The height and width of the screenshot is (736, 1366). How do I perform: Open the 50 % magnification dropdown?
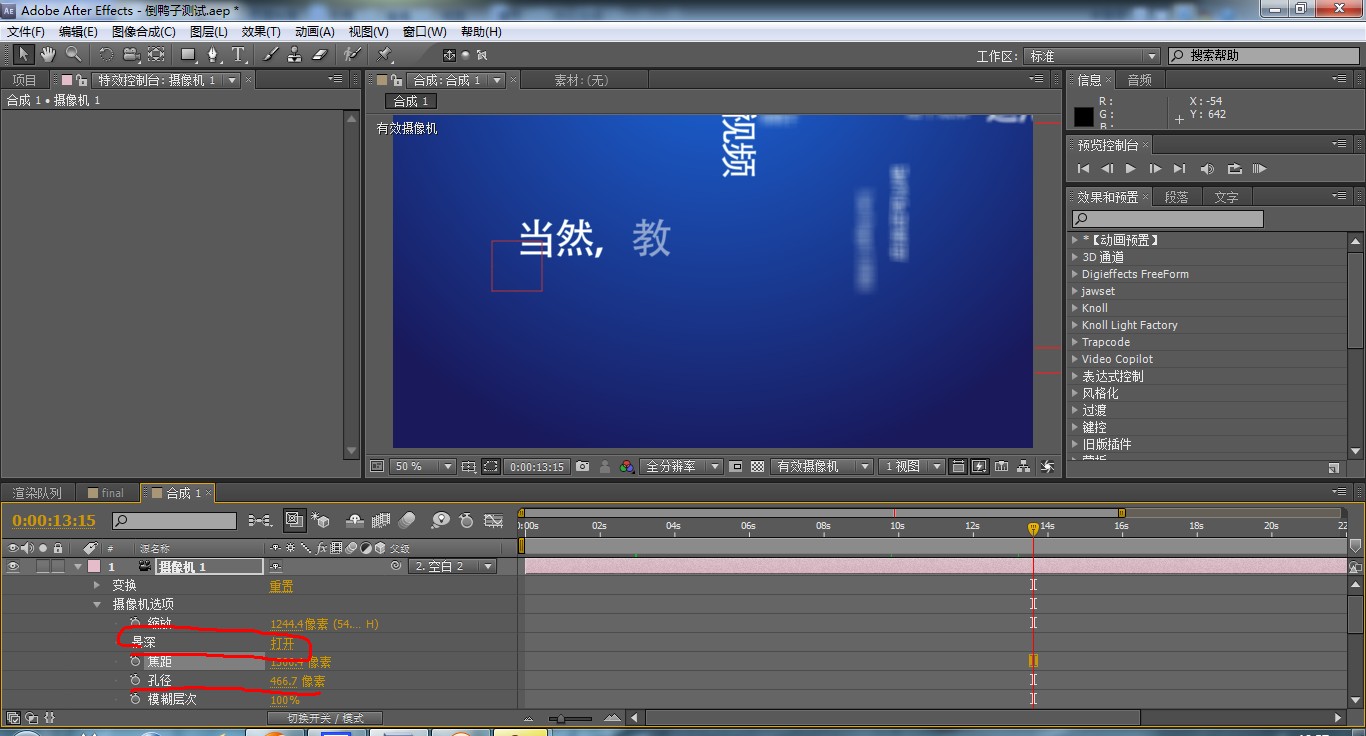coord(423,466)
